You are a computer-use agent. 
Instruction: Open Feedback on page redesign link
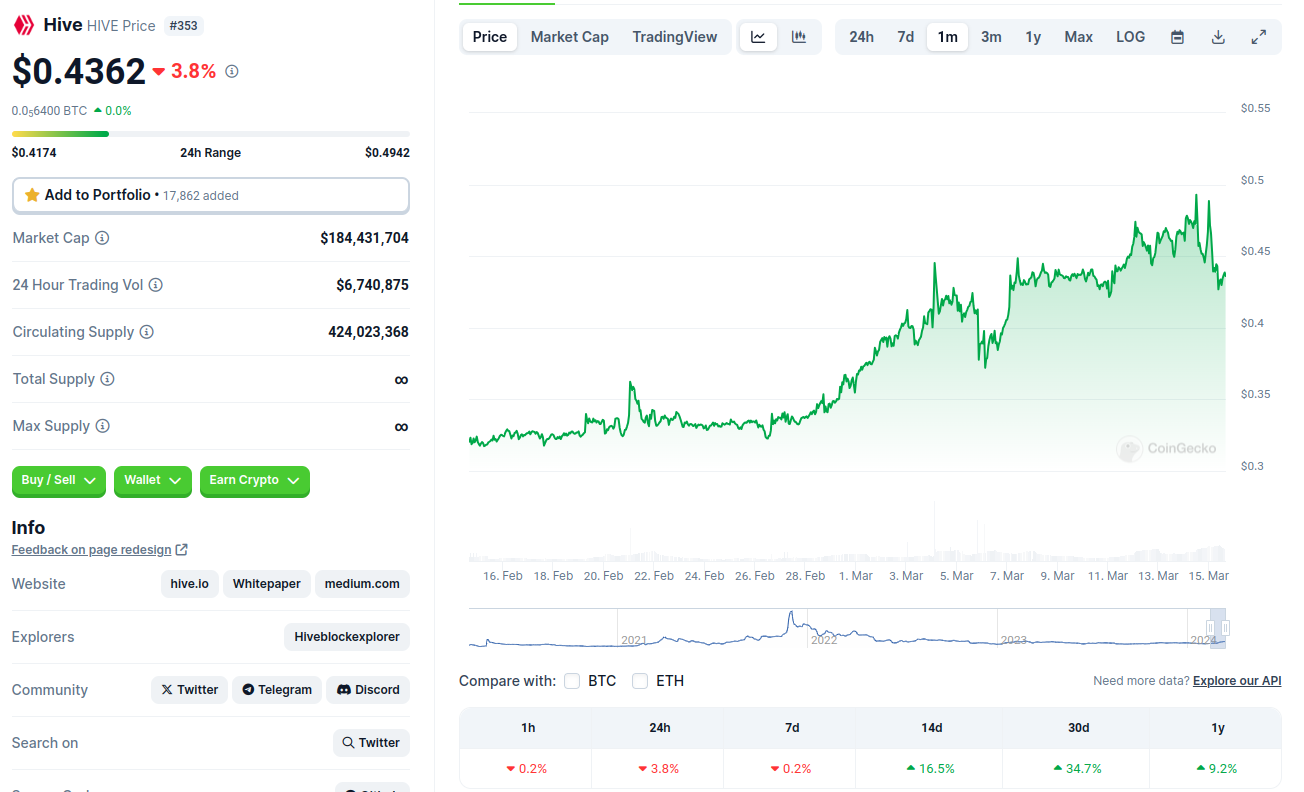pos(91,550)
